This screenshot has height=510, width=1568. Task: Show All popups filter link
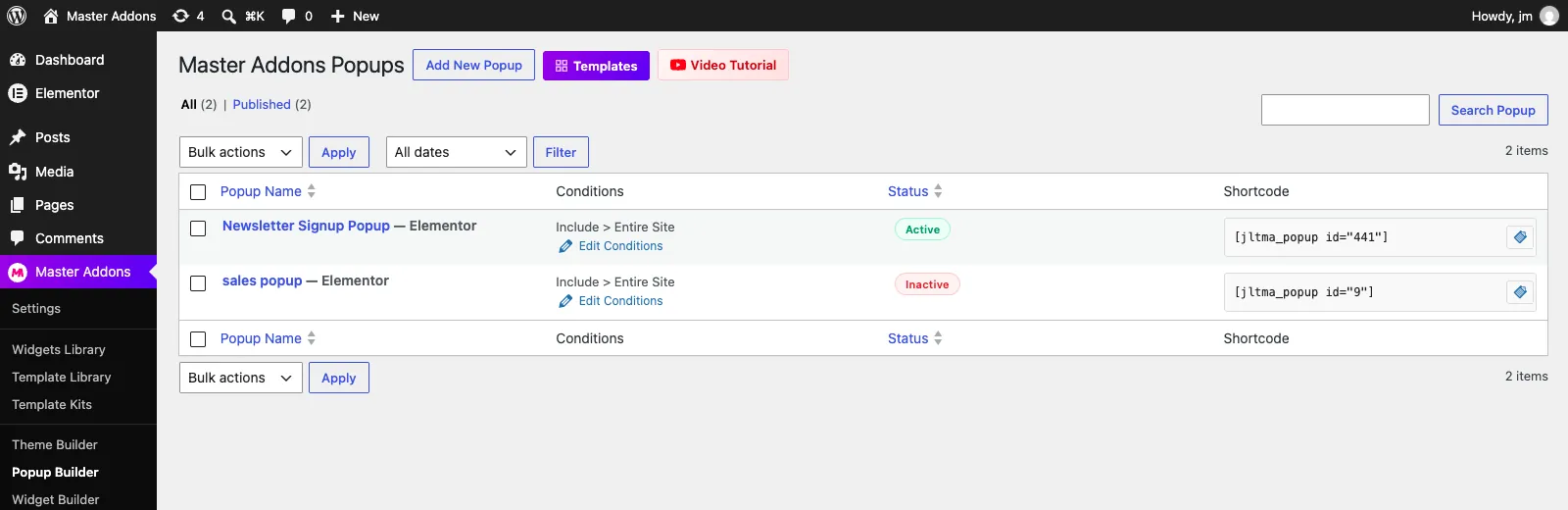click(189, 104)
